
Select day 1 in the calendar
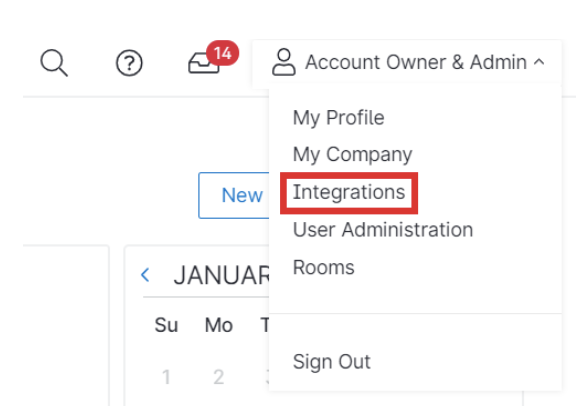point(166,377)
